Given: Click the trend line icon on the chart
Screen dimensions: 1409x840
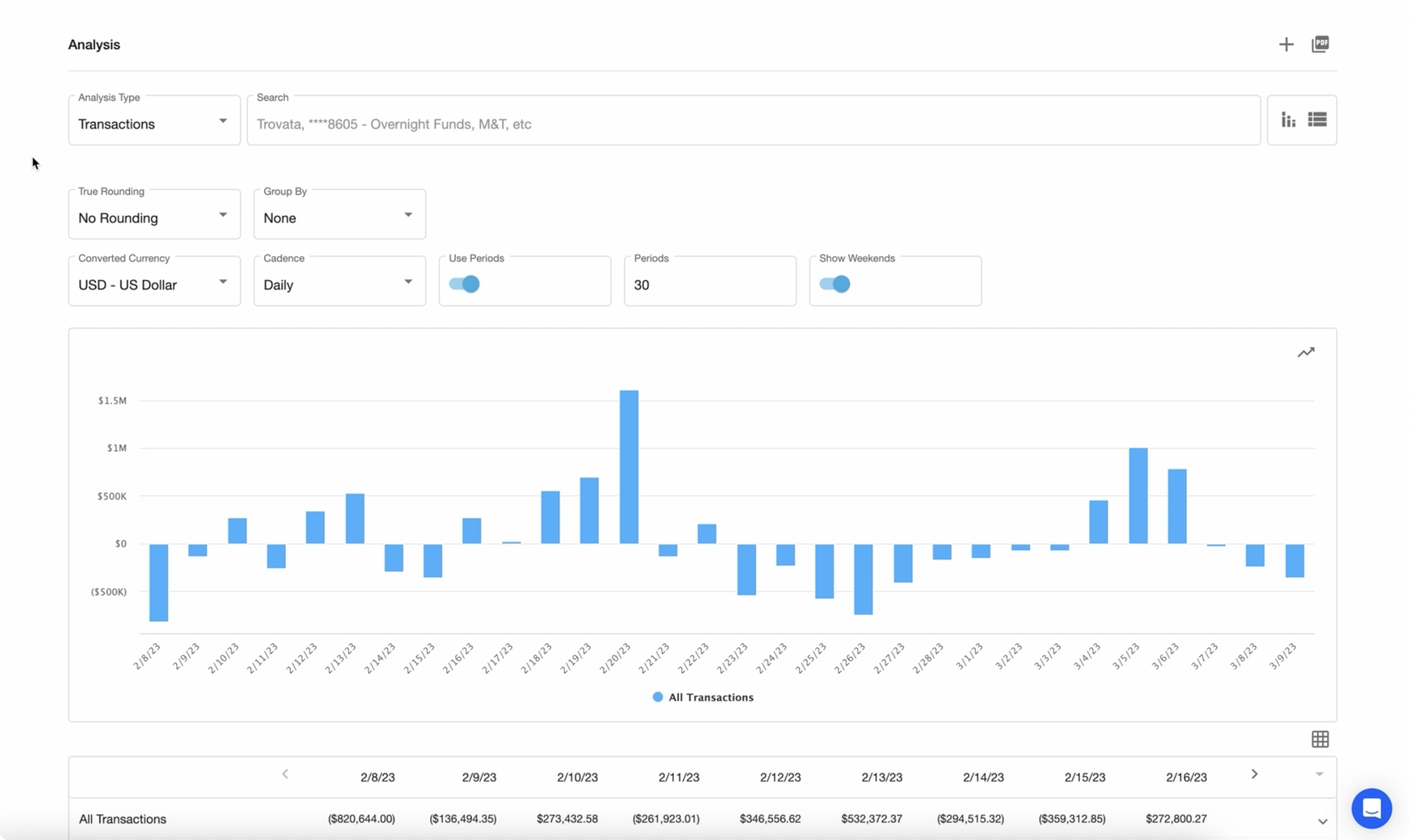Looking at the screenshot, I should click(x=1306, y=353).
